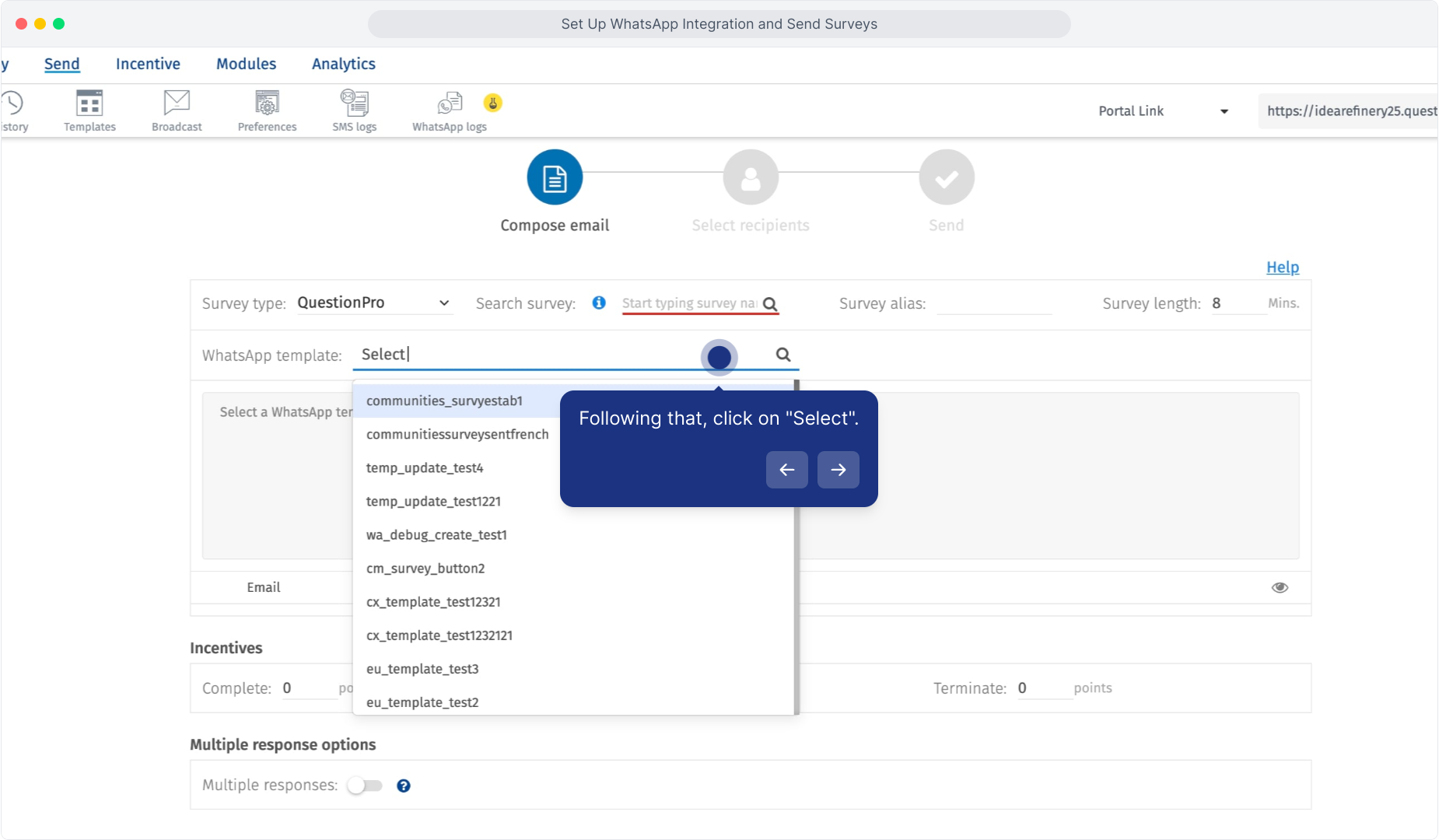Select cx_template_test12321 option
The image size is (1439, 840).
pos(574,602)
